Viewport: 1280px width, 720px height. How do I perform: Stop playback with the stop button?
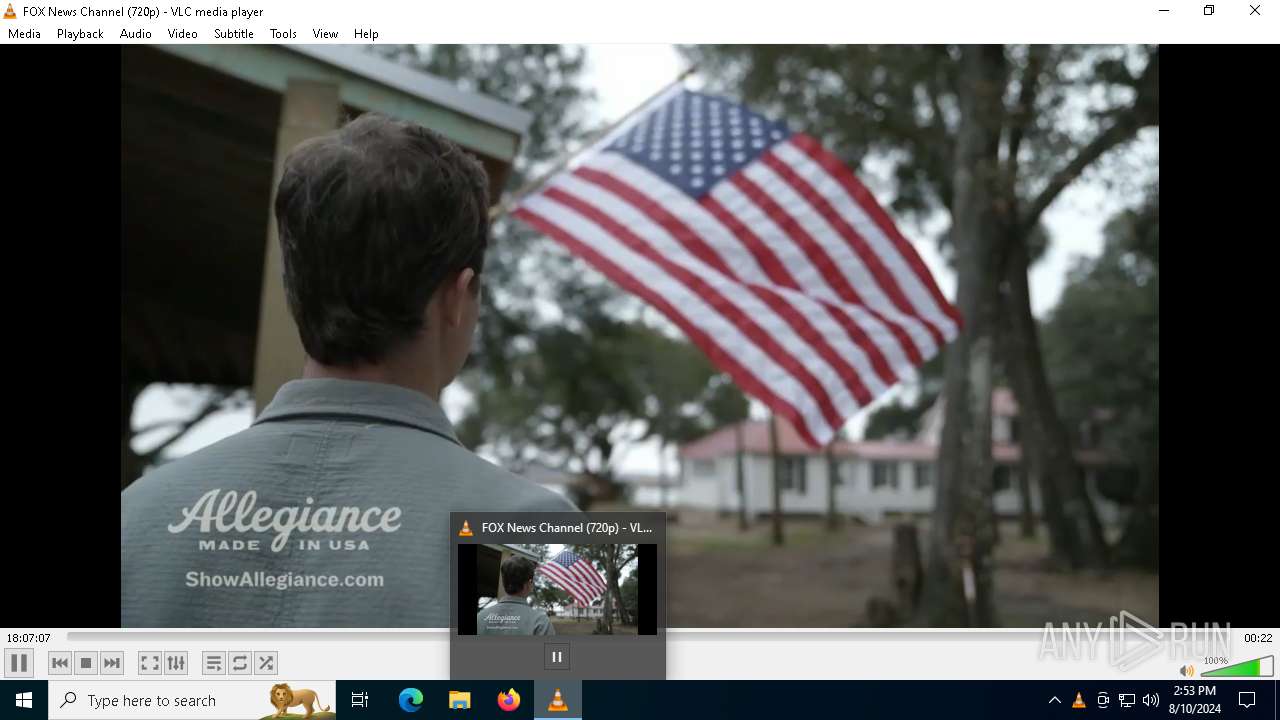click(x=86, y=663)
